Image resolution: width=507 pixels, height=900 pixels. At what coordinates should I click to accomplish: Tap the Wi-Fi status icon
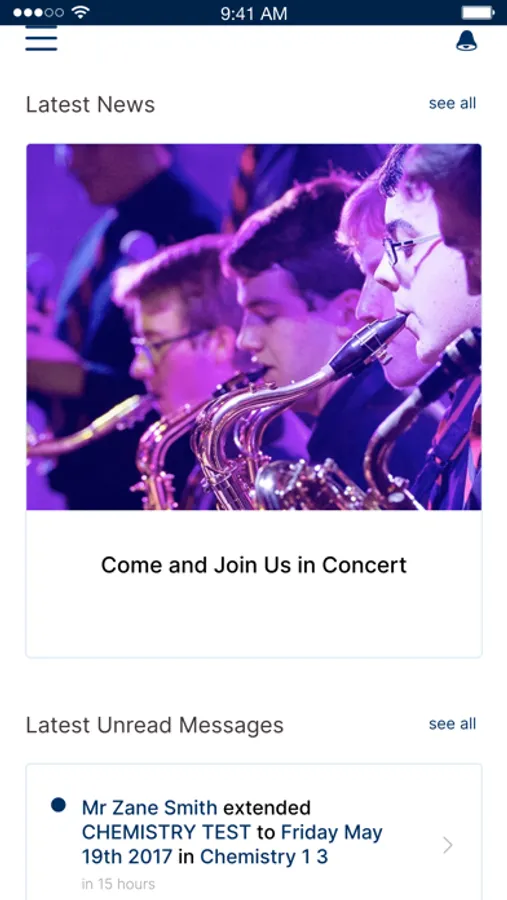click(x=81, y=12)
